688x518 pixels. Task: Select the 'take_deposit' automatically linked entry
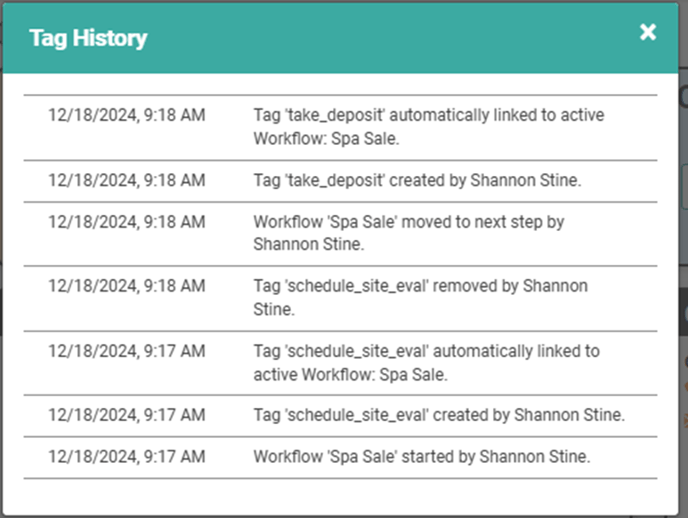click(340, 128)
